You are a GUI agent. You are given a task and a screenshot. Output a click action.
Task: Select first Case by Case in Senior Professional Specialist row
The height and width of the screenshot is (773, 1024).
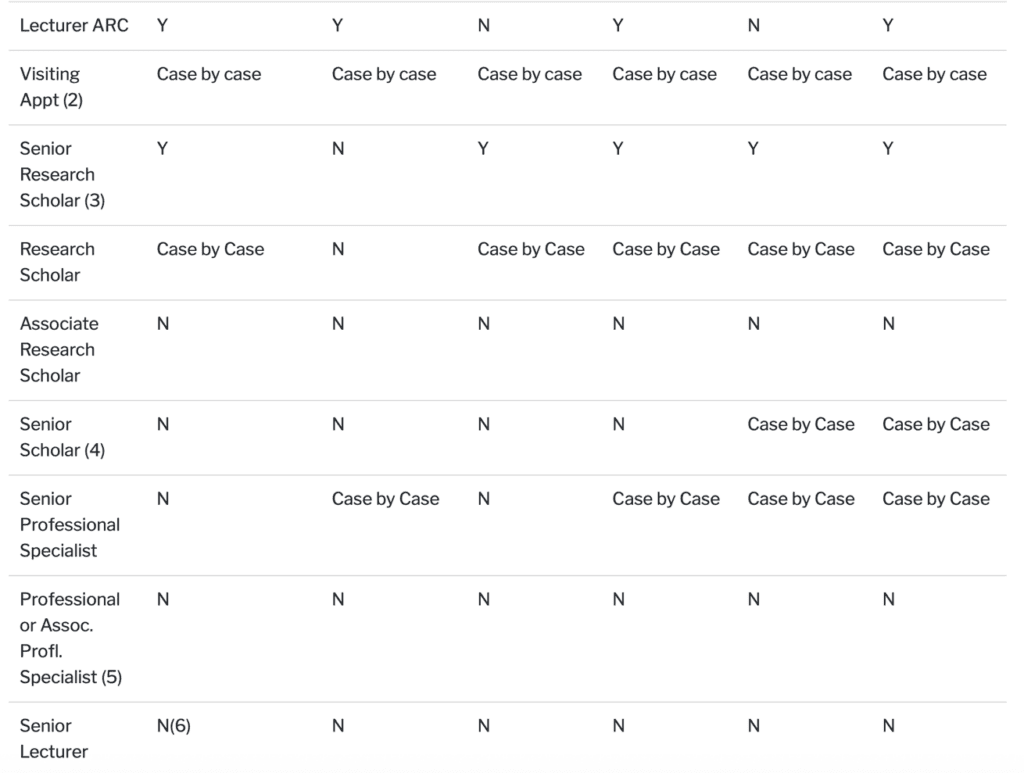(x=385, y=499)
